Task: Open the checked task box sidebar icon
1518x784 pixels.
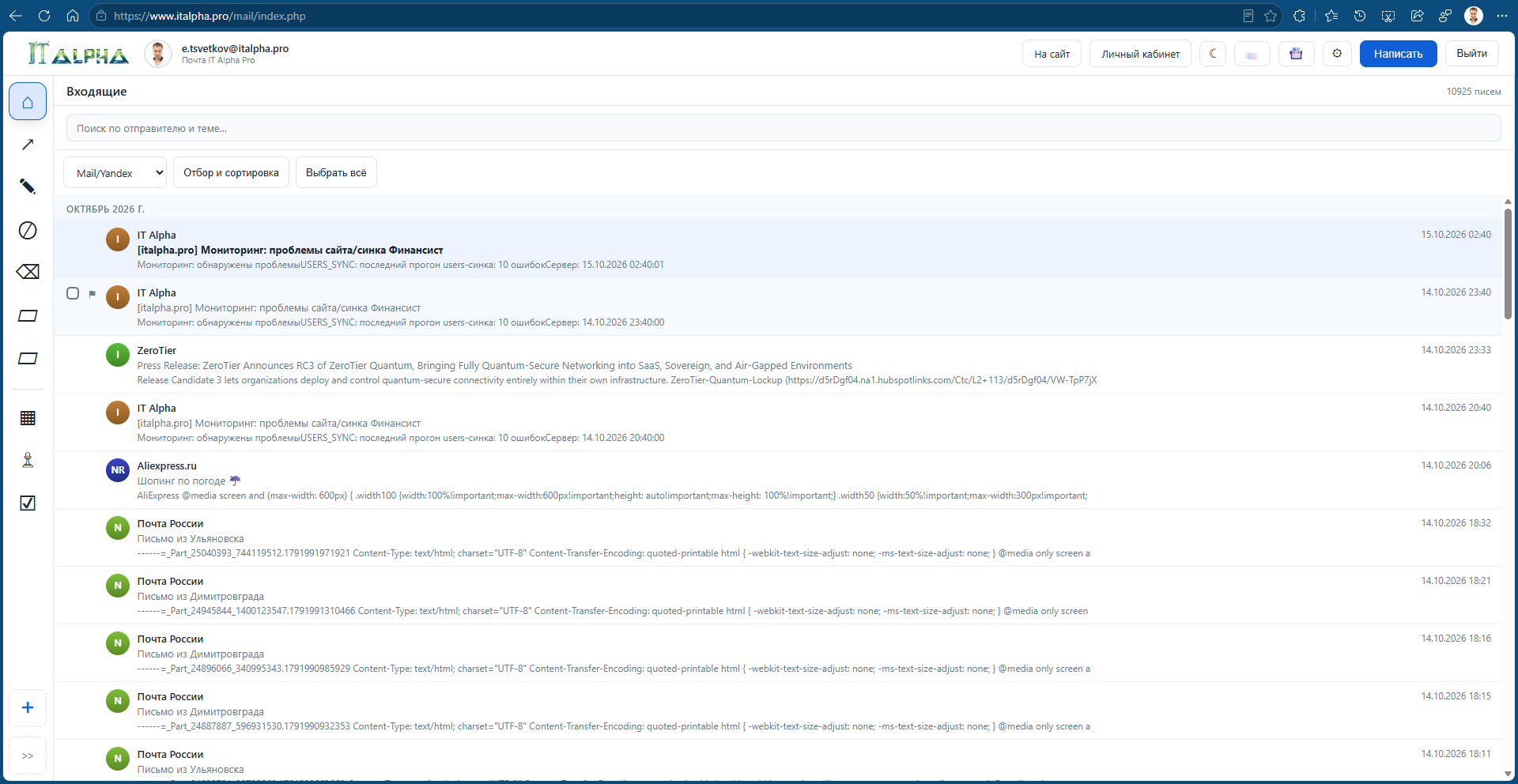Action: (28, 503)
